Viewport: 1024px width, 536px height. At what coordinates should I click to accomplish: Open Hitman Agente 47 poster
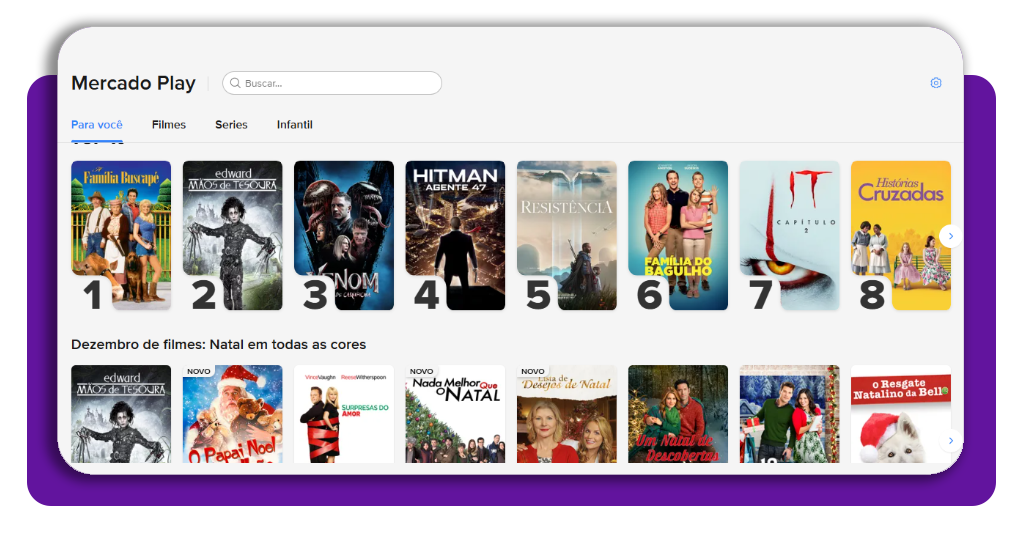455,235
